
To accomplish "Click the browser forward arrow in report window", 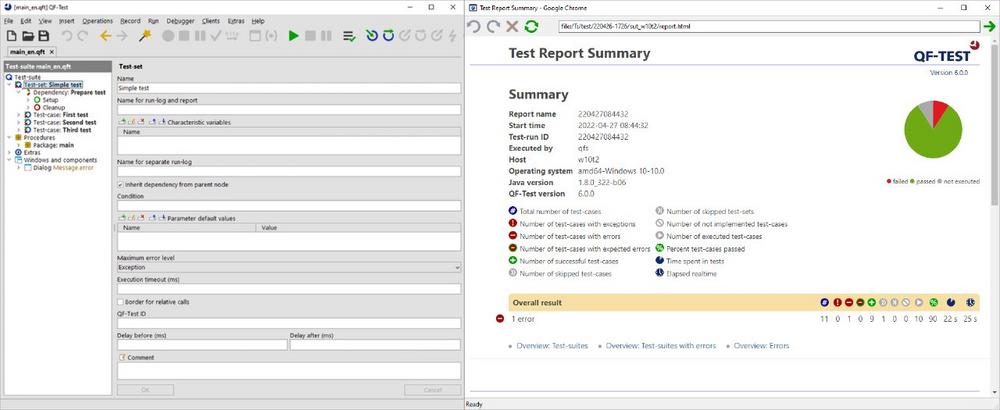I will click(x=493, y=26).
